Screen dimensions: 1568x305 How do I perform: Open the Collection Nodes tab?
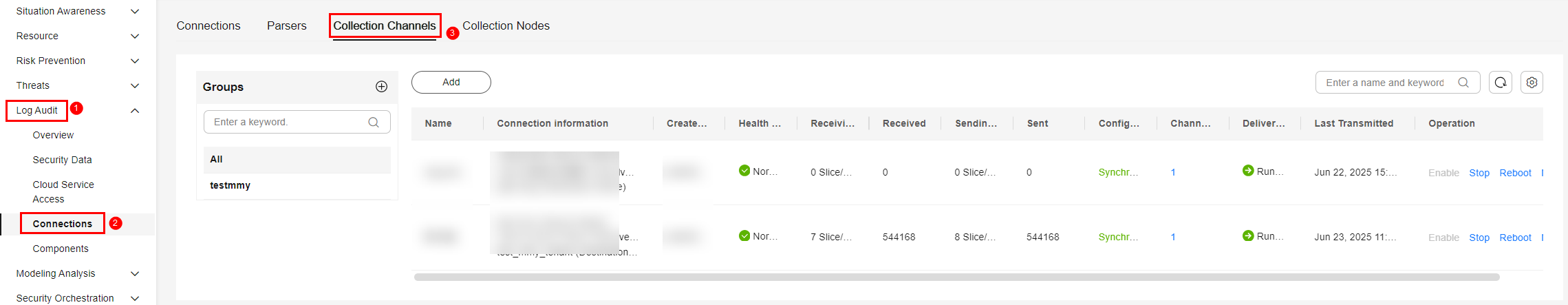(506, 26)
